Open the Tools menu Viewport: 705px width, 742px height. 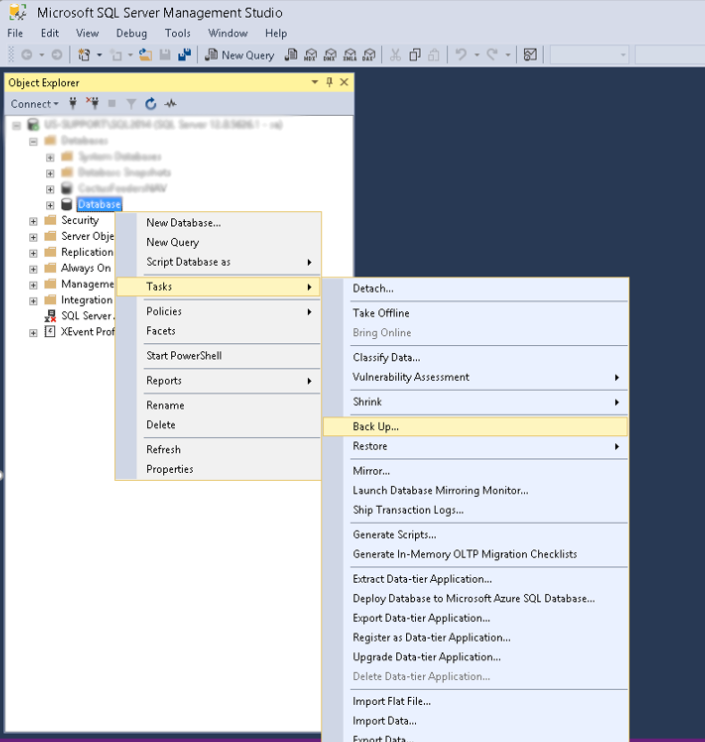178,33
